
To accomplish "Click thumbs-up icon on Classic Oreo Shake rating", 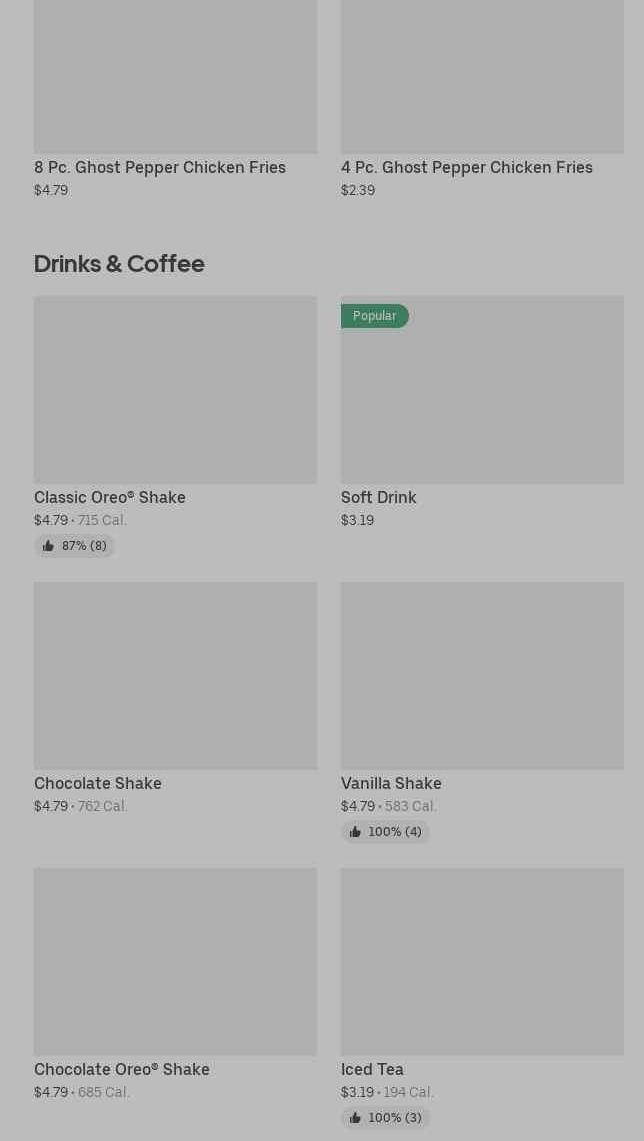I will tap(48, 546).
